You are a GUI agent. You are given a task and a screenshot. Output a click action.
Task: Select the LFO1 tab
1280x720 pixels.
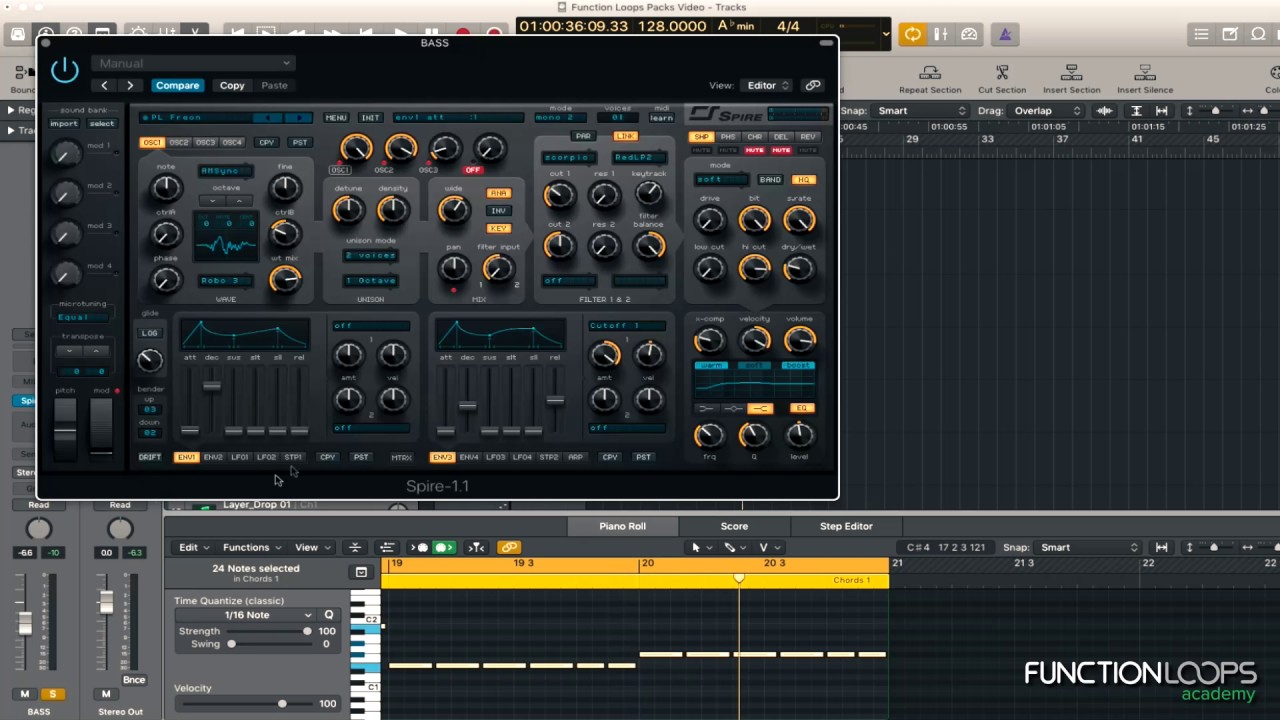[x=240, y=457]
